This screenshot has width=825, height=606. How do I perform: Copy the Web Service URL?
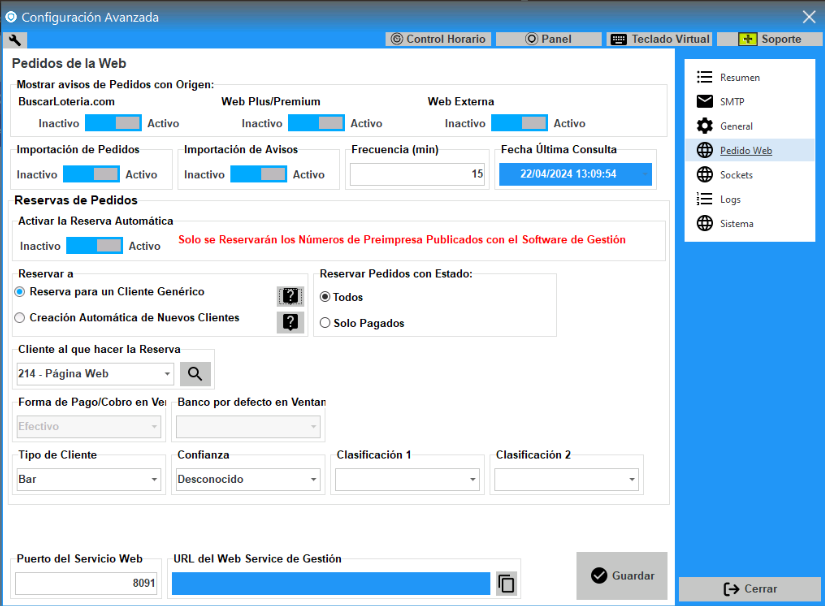[x=506, y=584]
